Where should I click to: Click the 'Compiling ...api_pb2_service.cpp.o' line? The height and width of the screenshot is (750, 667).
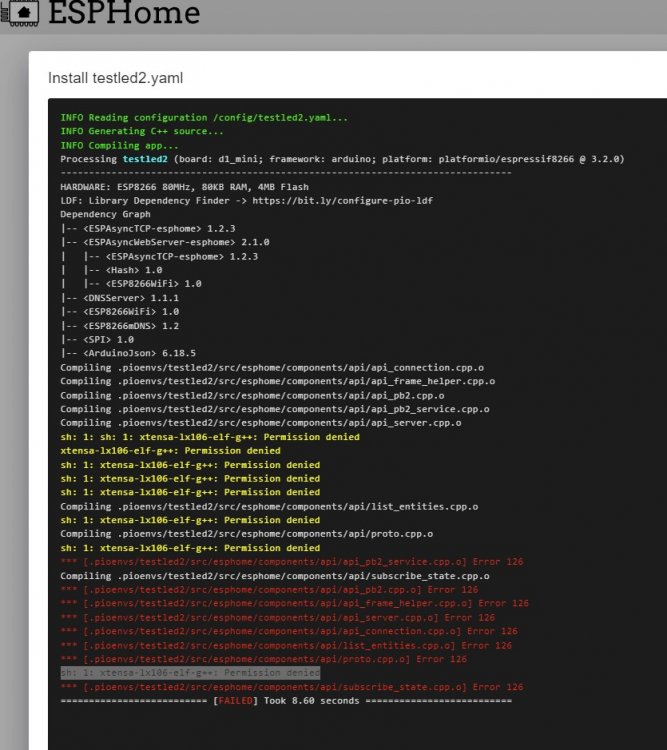coord(275,409)
